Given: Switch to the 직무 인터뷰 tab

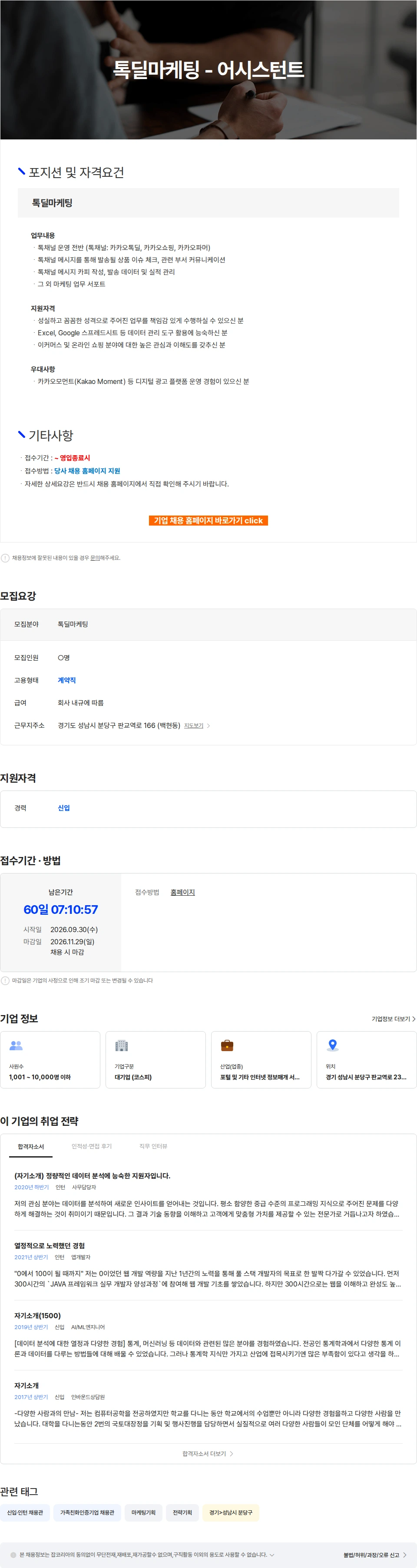Looking at the screenshot, I should coord(153,1146).
